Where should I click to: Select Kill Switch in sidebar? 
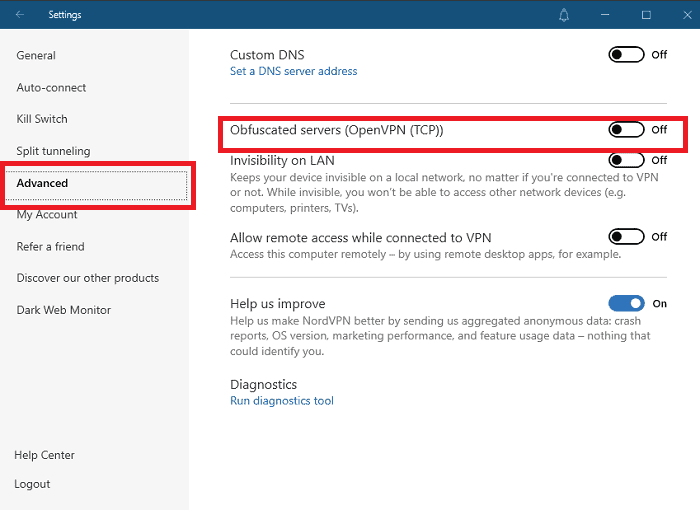[x=42, y=119]
